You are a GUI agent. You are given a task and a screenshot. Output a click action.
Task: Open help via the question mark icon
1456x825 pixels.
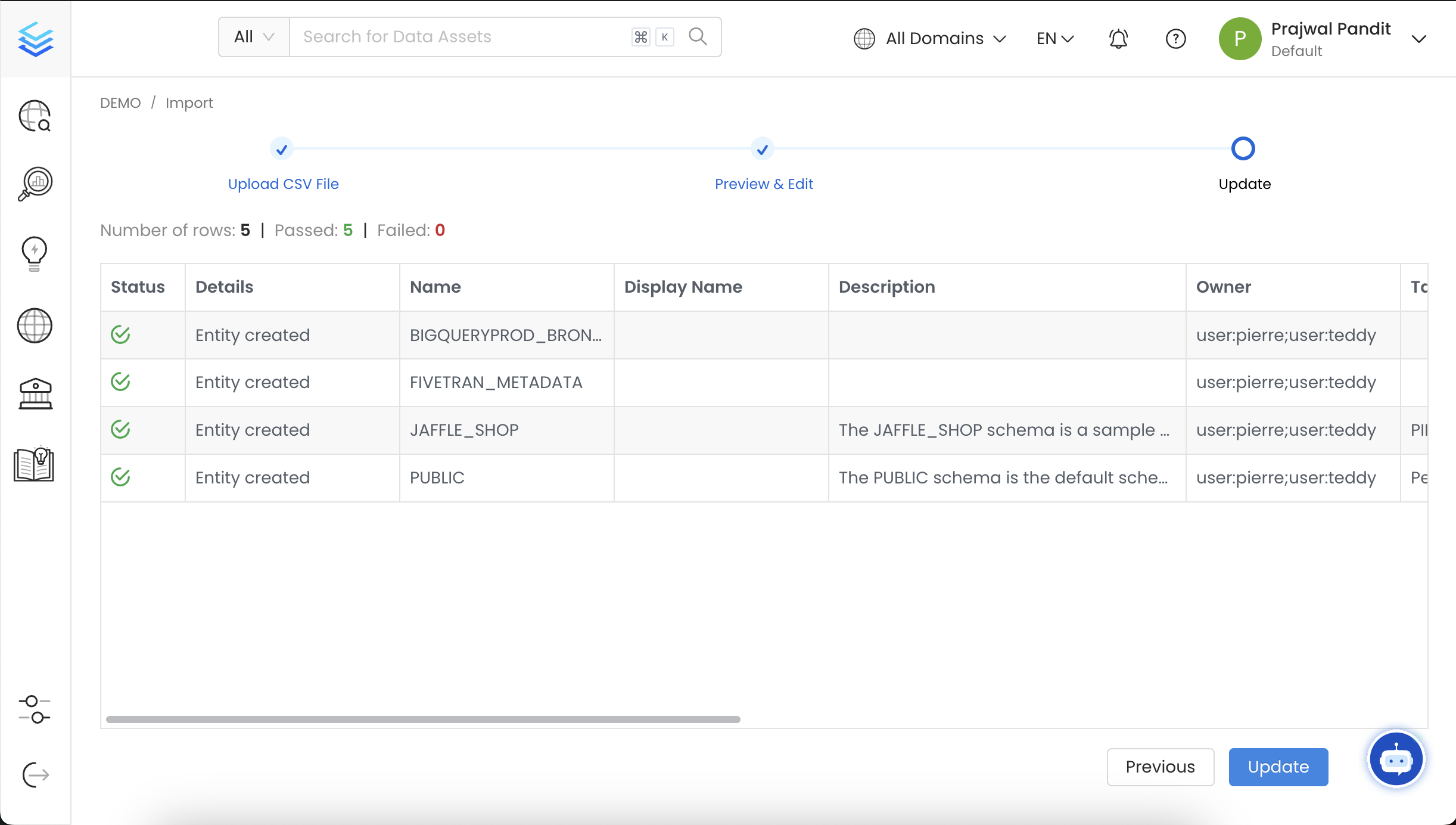click(x=1175, y=38)
